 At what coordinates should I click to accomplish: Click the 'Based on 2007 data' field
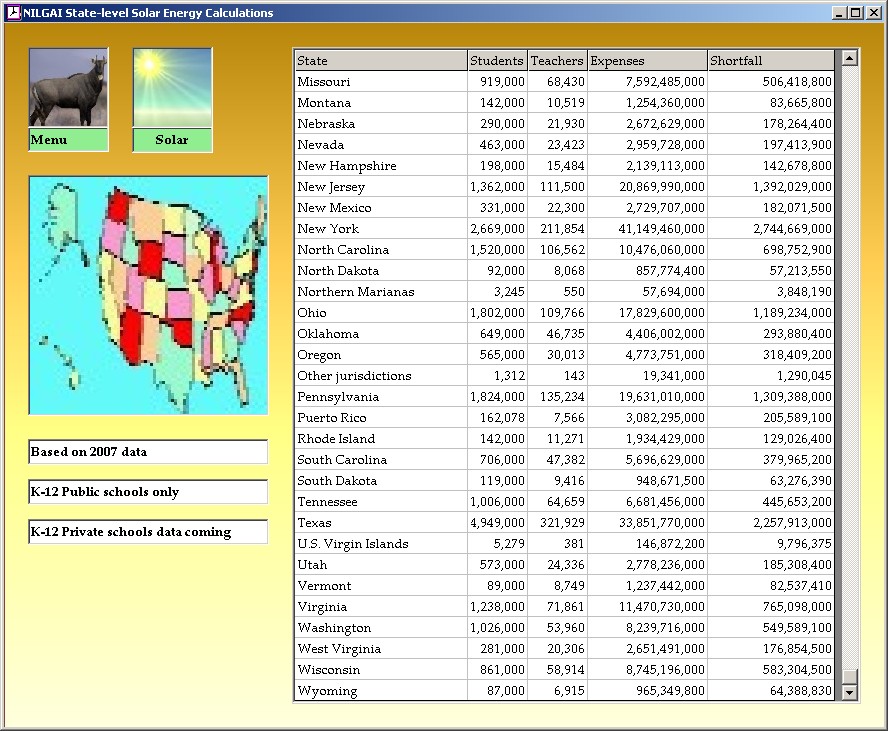pyautogui.click(x=148, y=452)
